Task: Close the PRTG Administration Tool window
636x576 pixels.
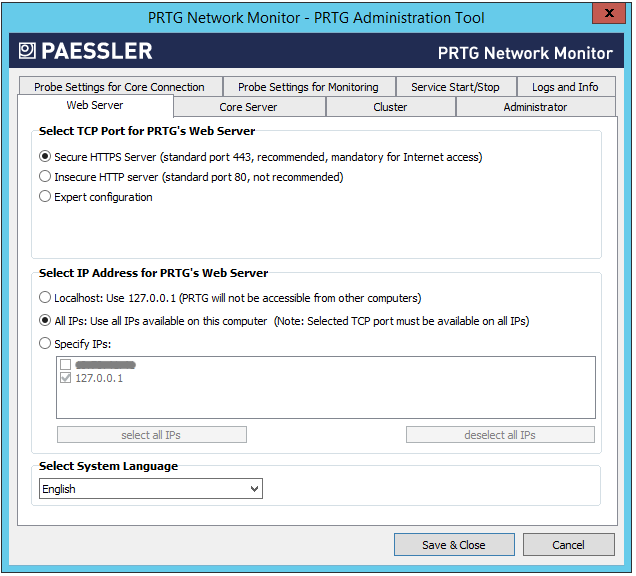Action: tap(610, 13)
